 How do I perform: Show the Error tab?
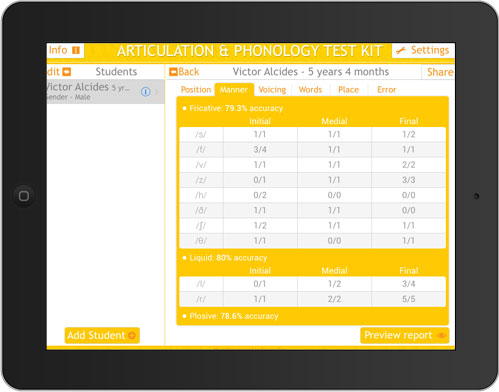point(387,90)
